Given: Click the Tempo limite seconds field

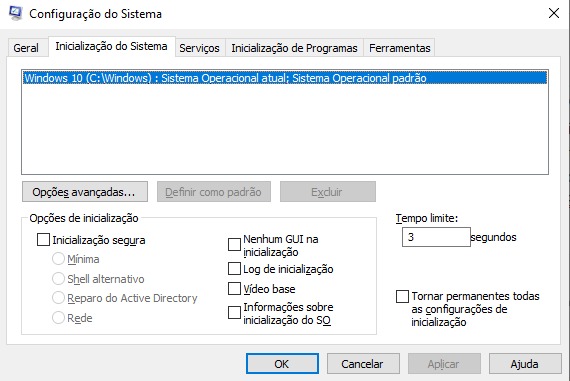Looking at the screenshot, I should [436, 237].
